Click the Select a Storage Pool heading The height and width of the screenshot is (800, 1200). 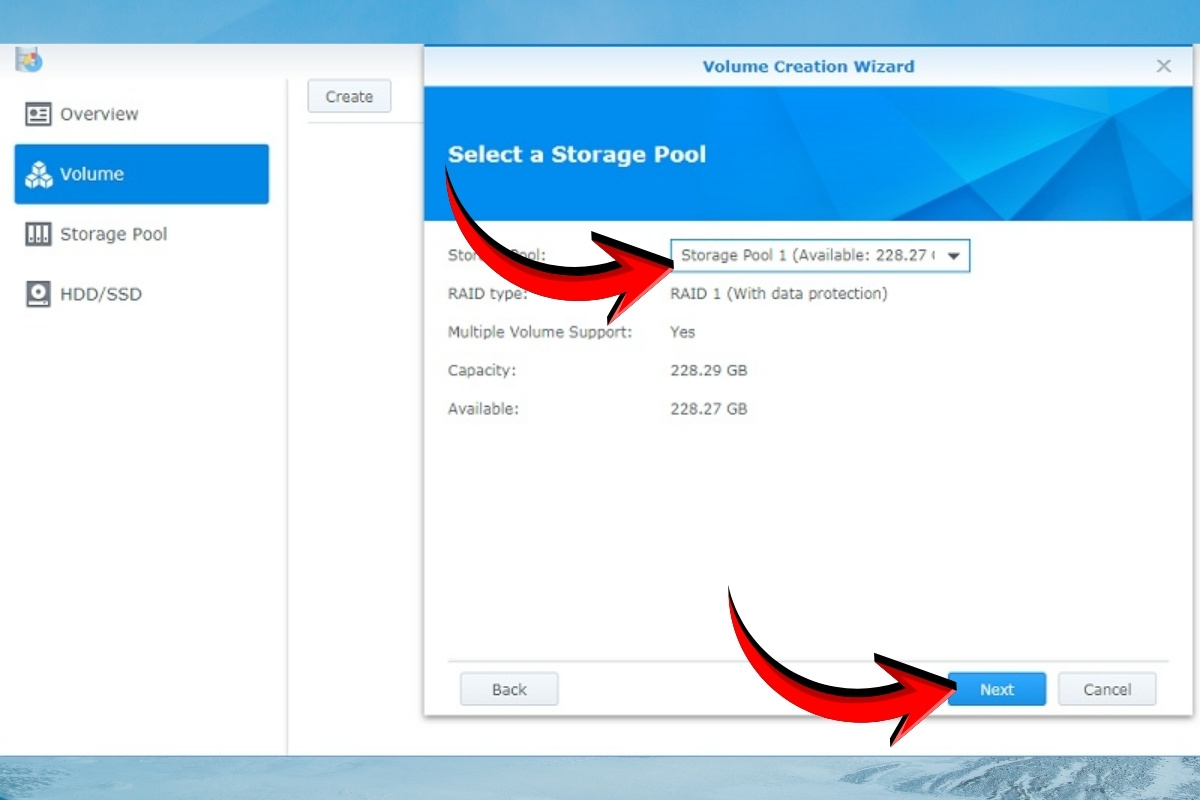pyautogui.click(x=577, y=154)
